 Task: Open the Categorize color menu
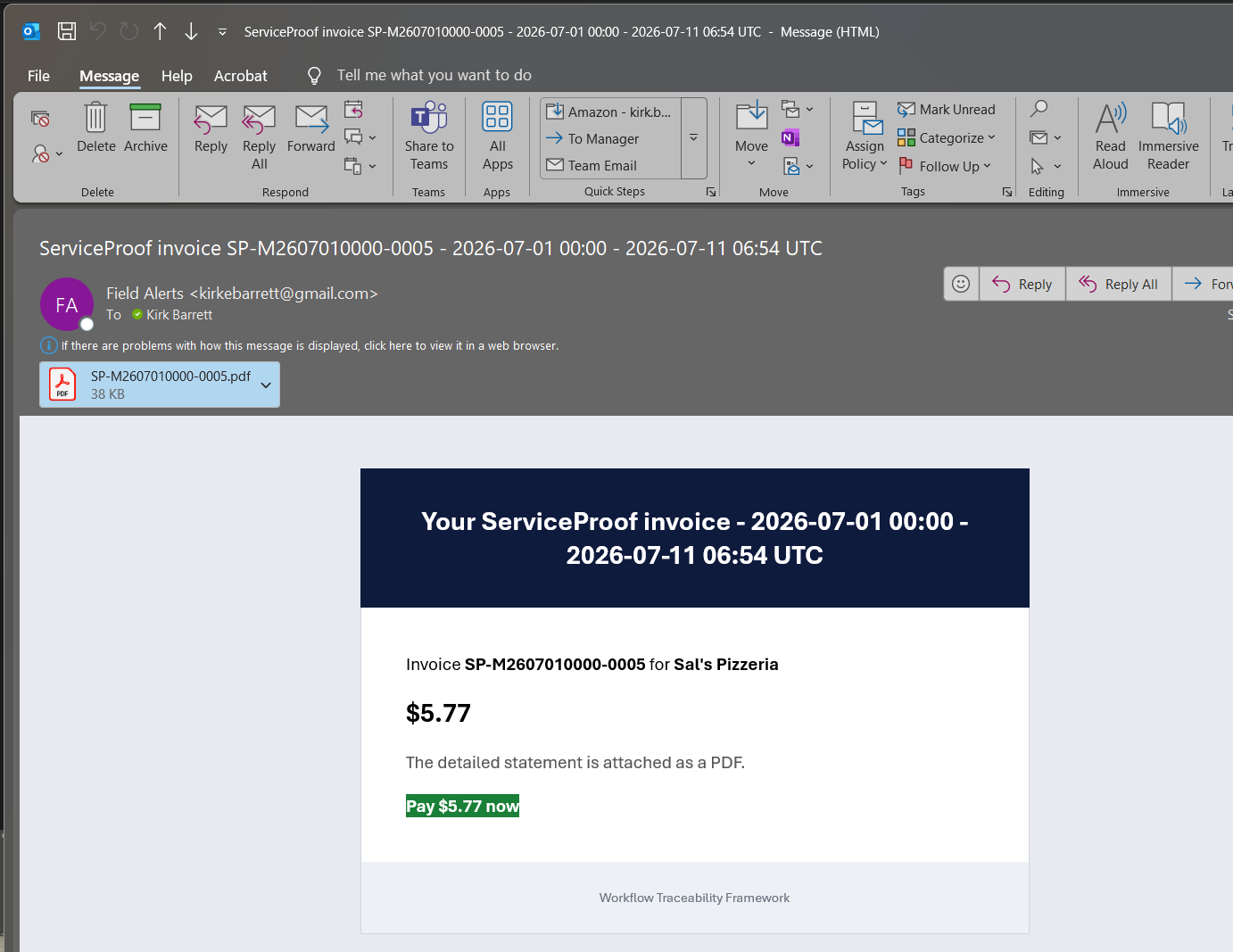(947, 137)
